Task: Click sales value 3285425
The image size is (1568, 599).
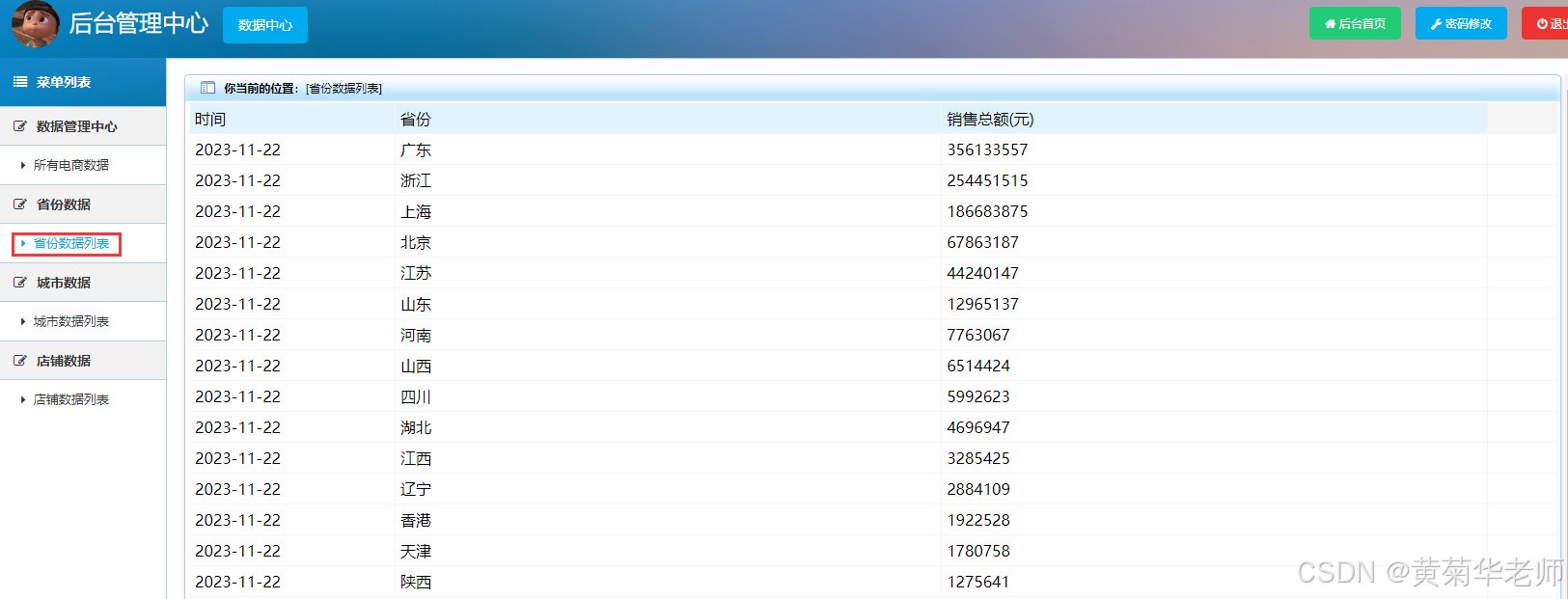Action: [978, 459]
